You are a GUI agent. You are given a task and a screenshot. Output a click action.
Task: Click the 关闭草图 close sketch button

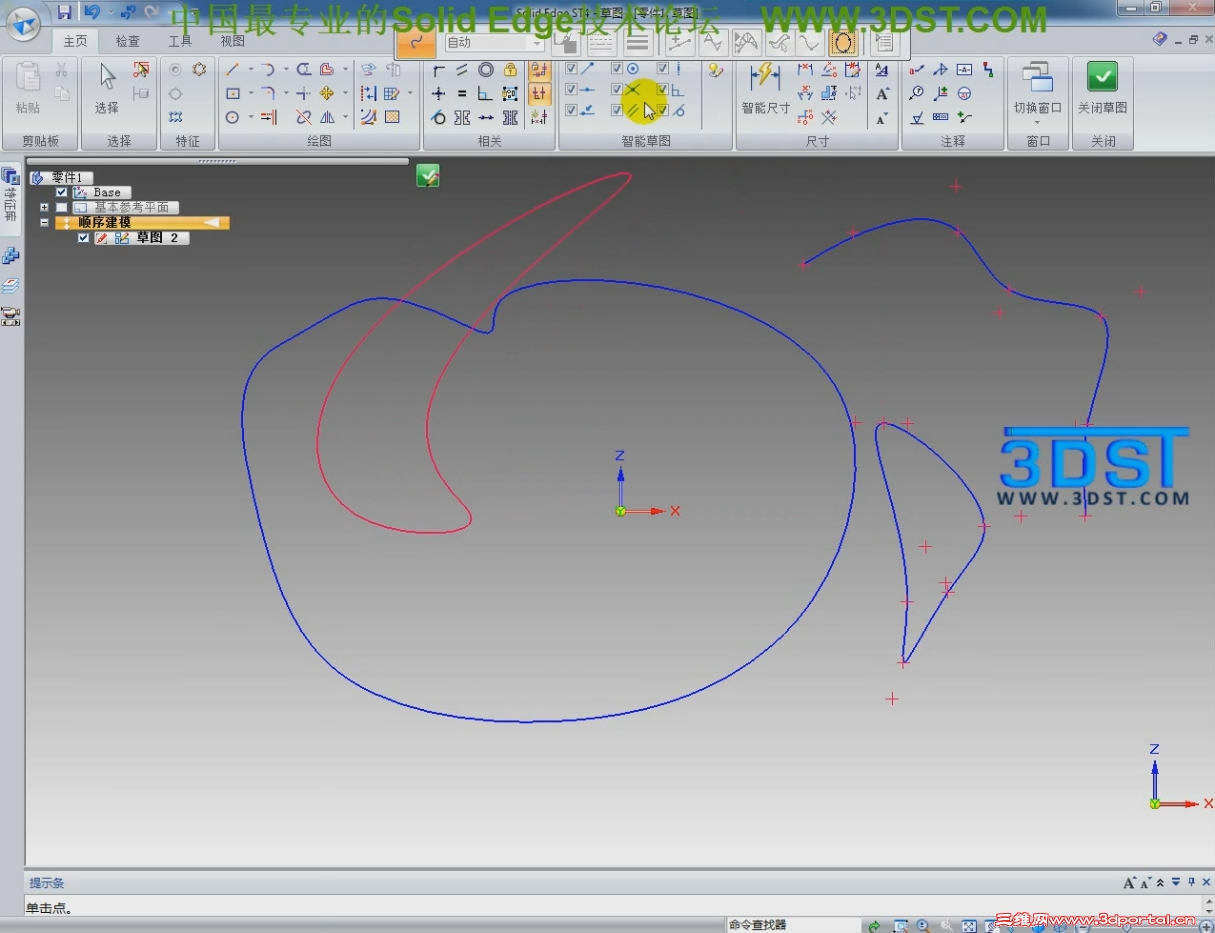click(x=1102, y=88)
